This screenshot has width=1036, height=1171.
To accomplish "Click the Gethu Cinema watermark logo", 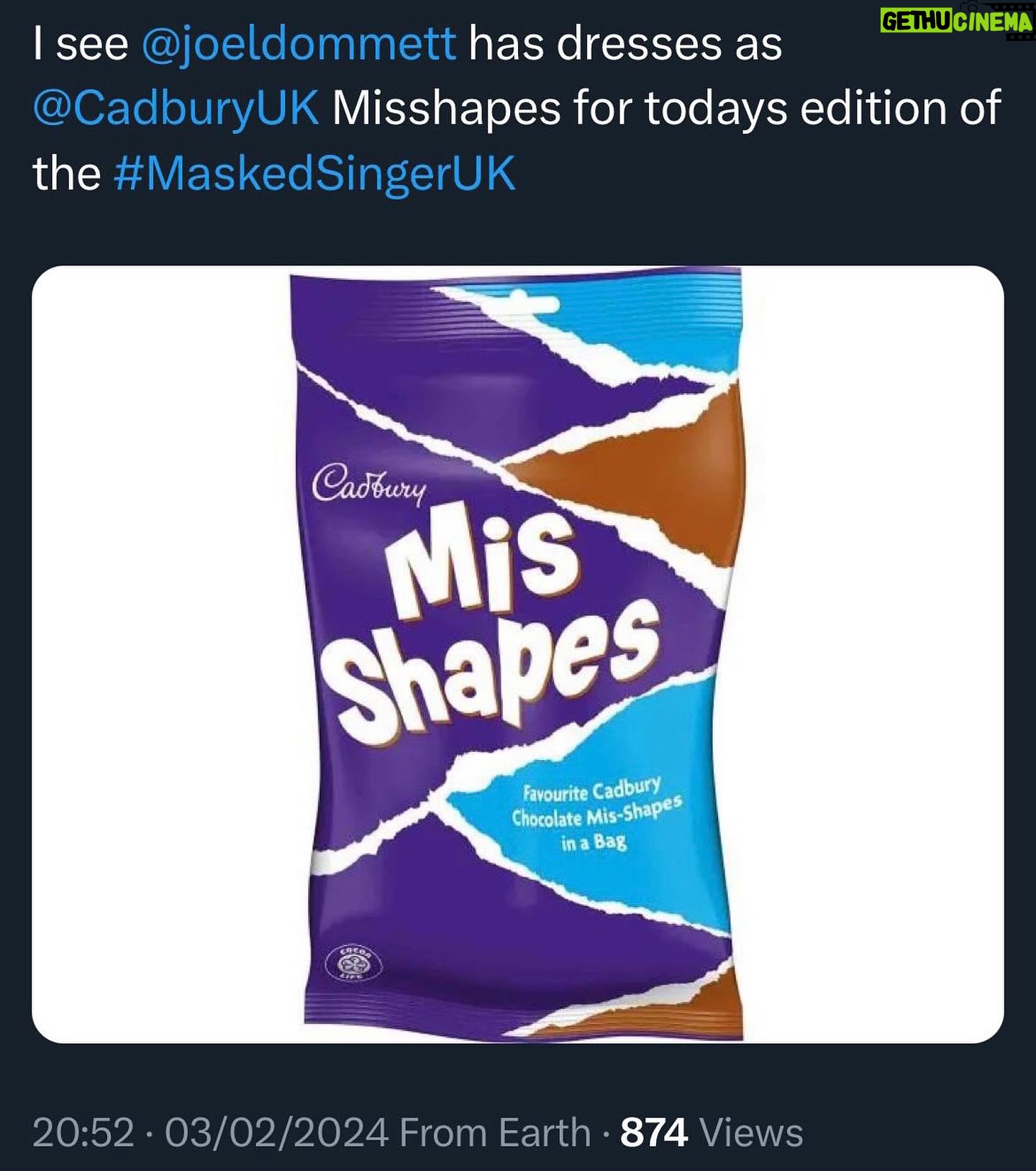I will click(x=957, y=22).
